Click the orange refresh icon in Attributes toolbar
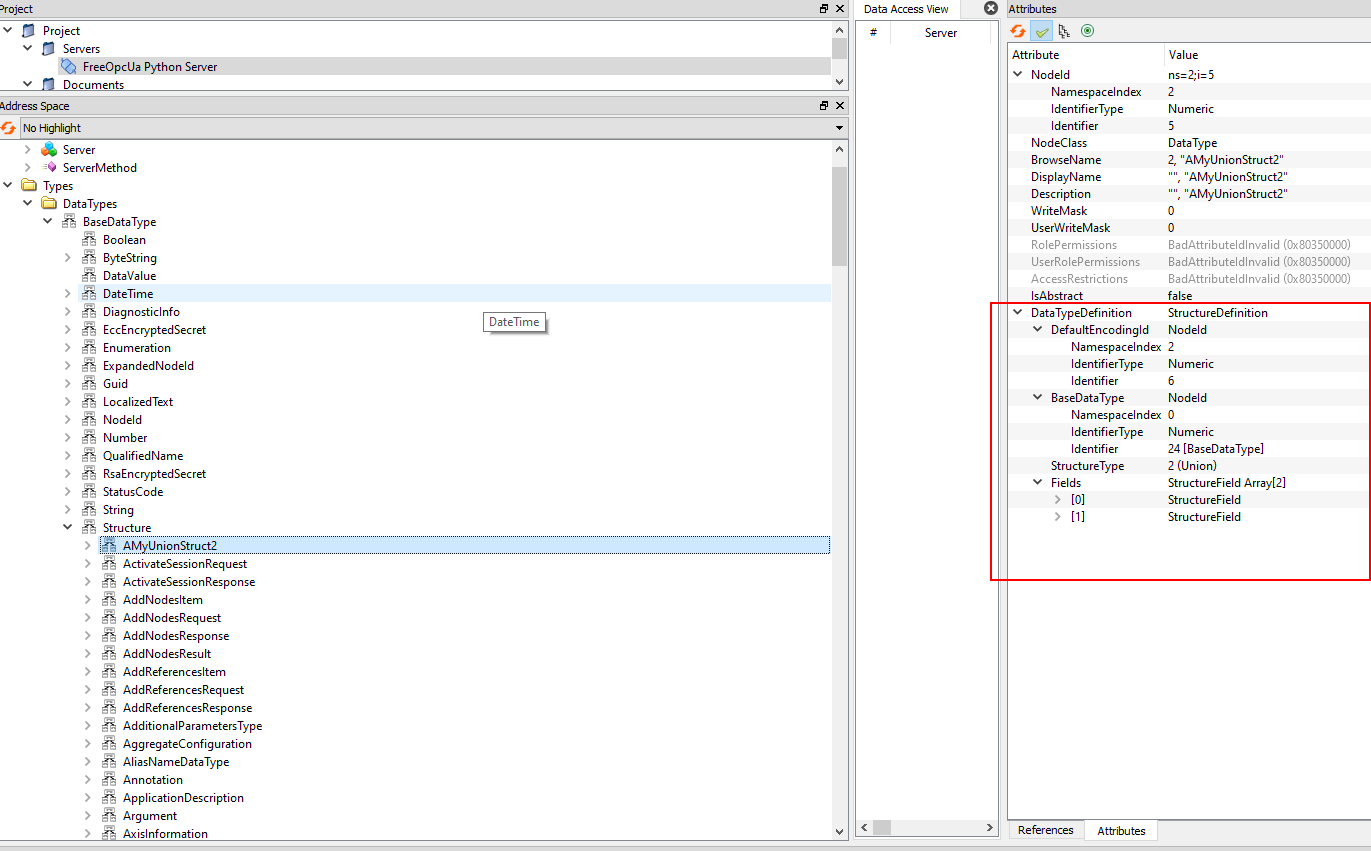 point(1018,31)
